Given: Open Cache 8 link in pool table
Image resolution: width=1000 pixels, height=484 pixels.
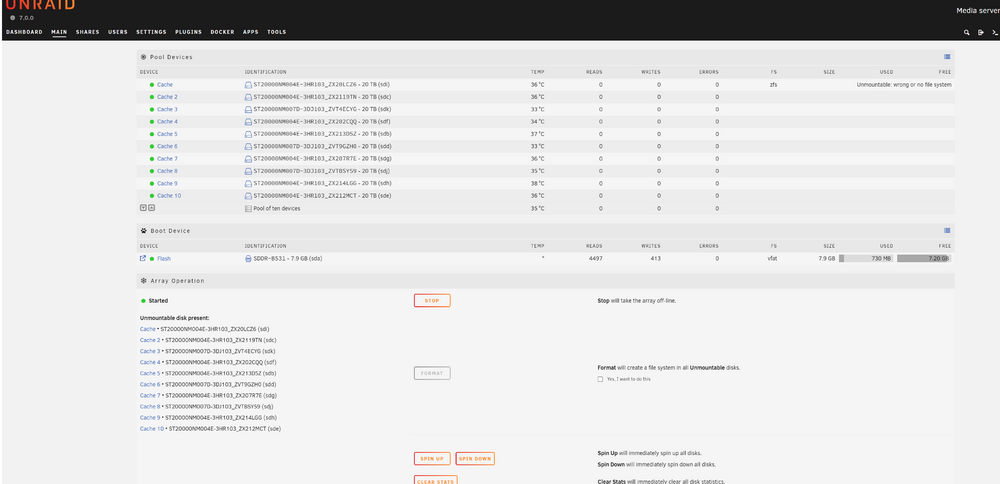Looking at the screenshot, I should click(x=167, y=171).
